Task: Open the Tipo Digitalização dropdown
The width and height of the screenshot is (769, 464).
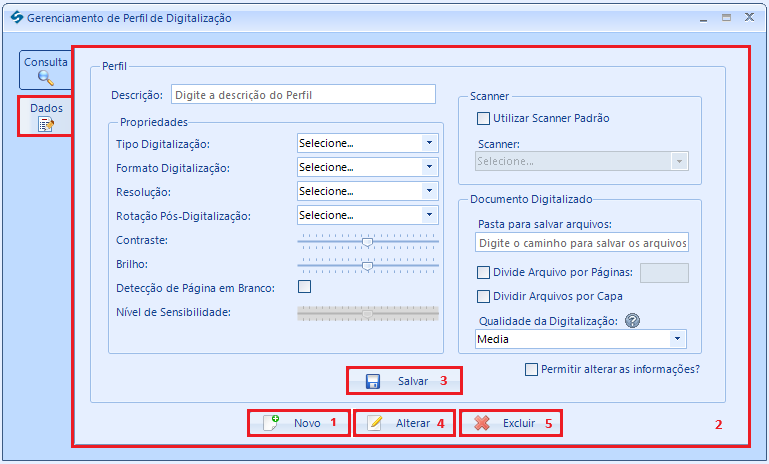Action: [429, 143]
